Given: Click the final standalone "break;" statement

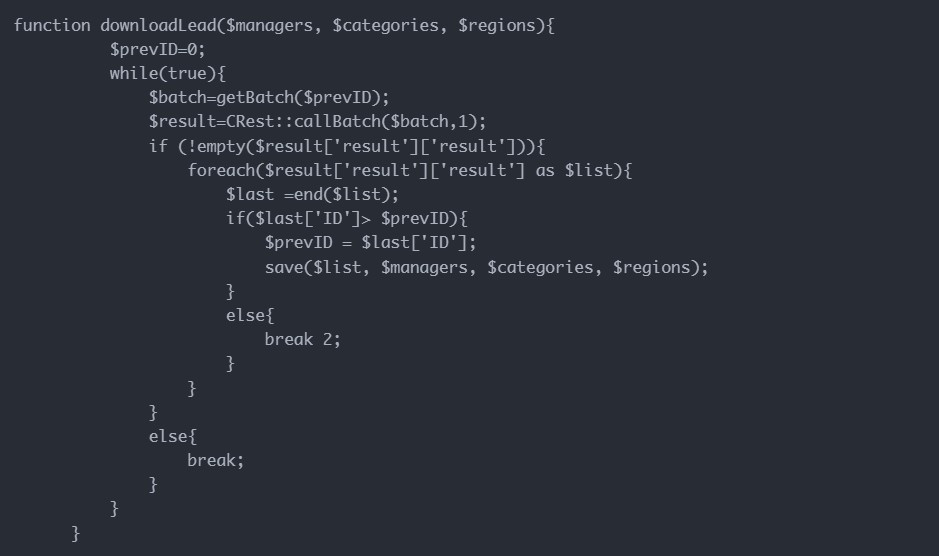Looking at the screenshot, I should click(215, 460).
